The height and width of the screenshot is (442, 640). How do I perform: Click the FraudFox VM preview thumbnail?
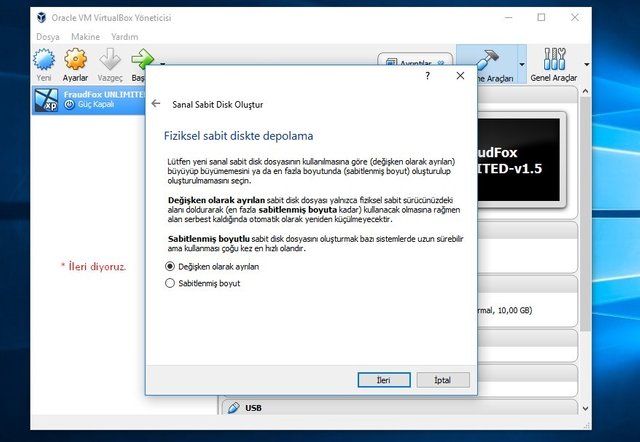pos(522,160)
